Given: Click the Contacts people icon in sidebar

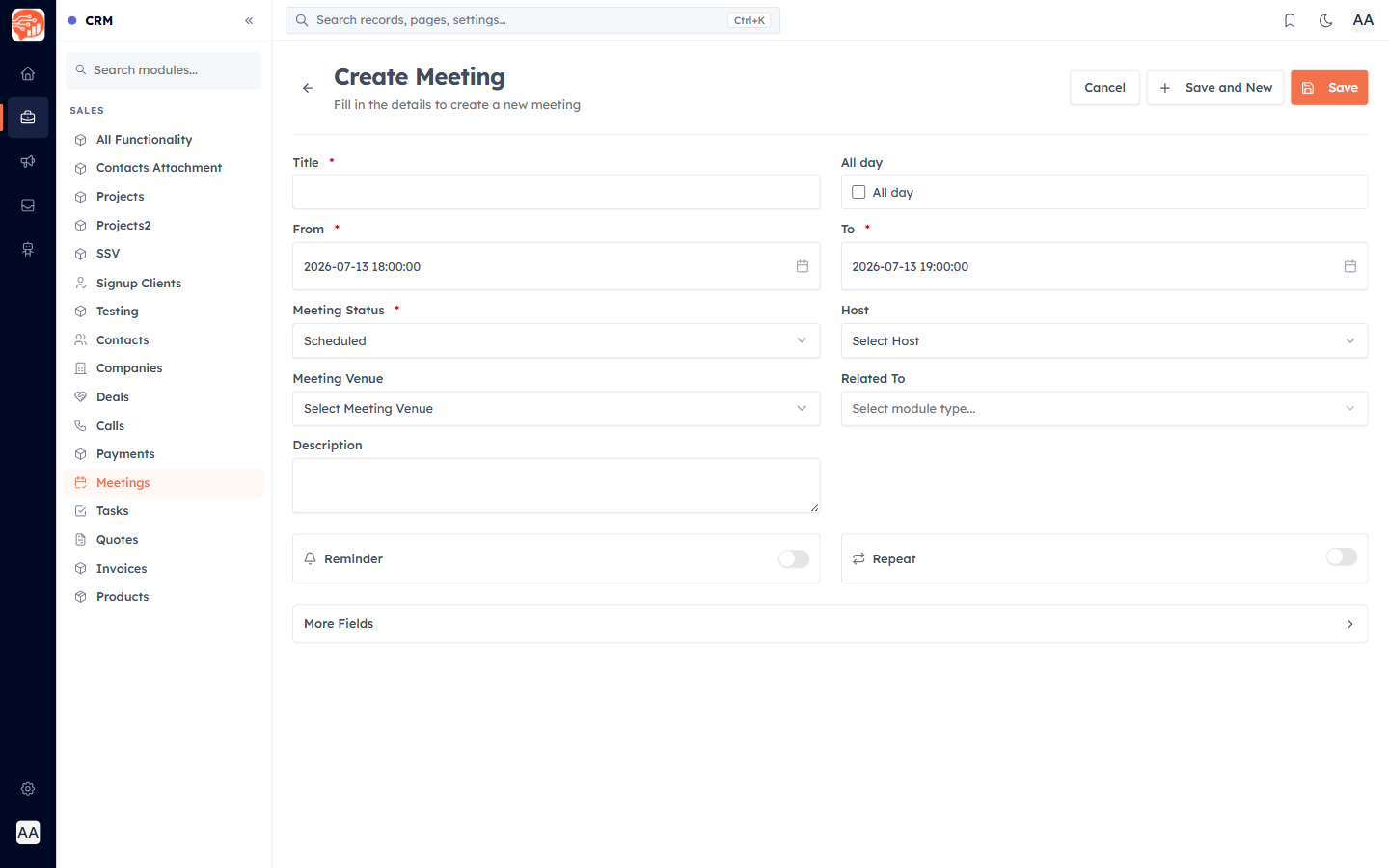Looking at the screenshot, I should click(81, 339).
